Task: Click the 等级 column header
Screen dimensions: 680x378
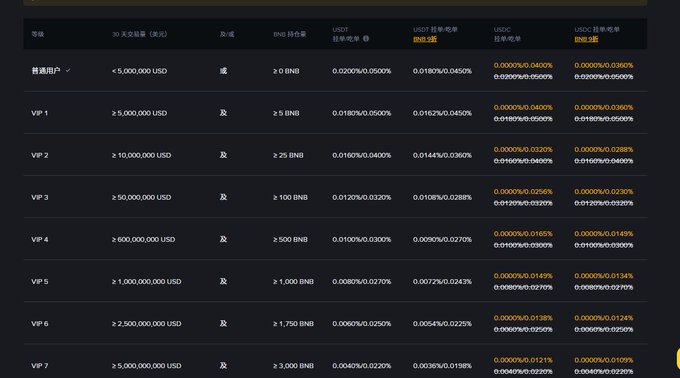Action: coord(38,34)
